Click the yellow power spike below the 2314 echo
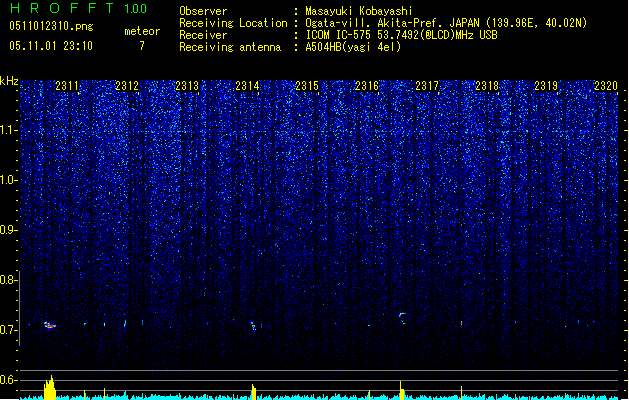 tap(254, 392)
